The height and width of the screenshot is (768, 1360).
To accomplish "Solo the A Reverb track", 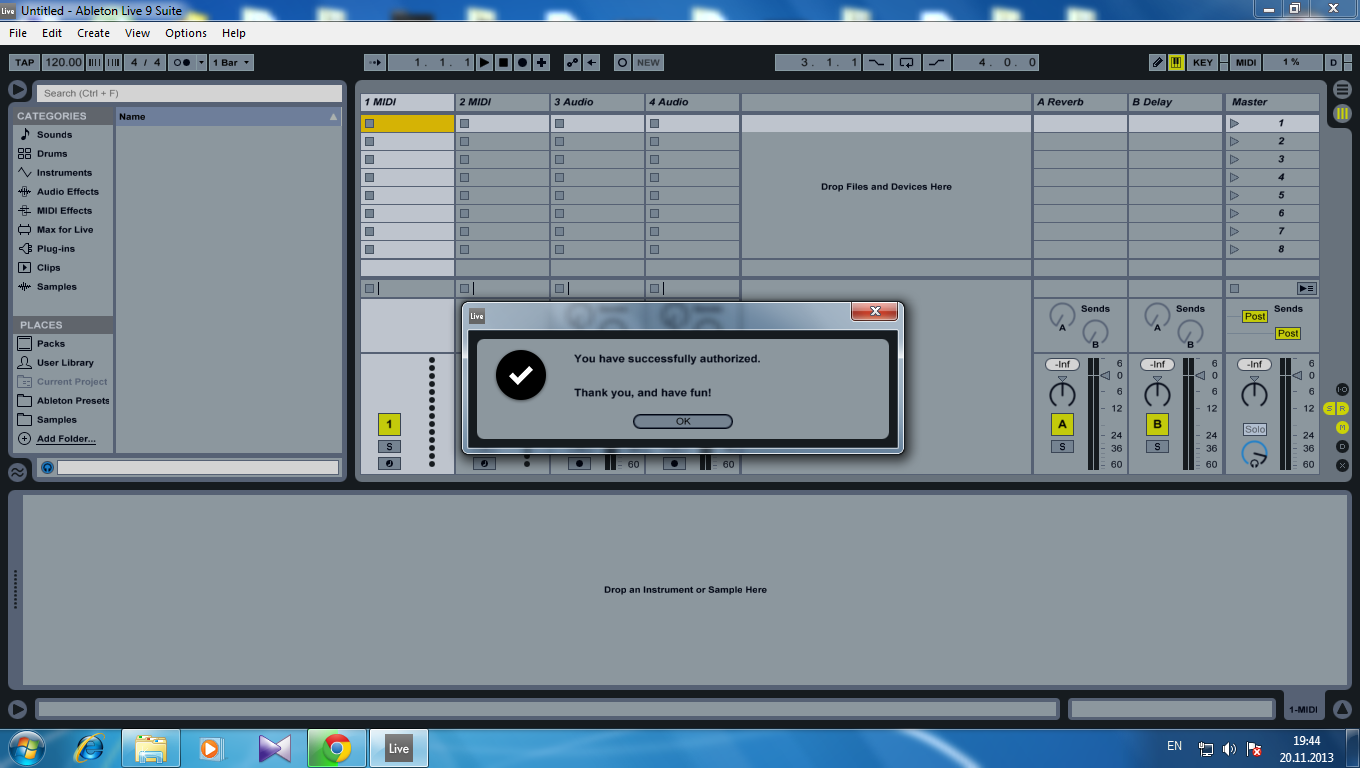I will coord(1062,447).
